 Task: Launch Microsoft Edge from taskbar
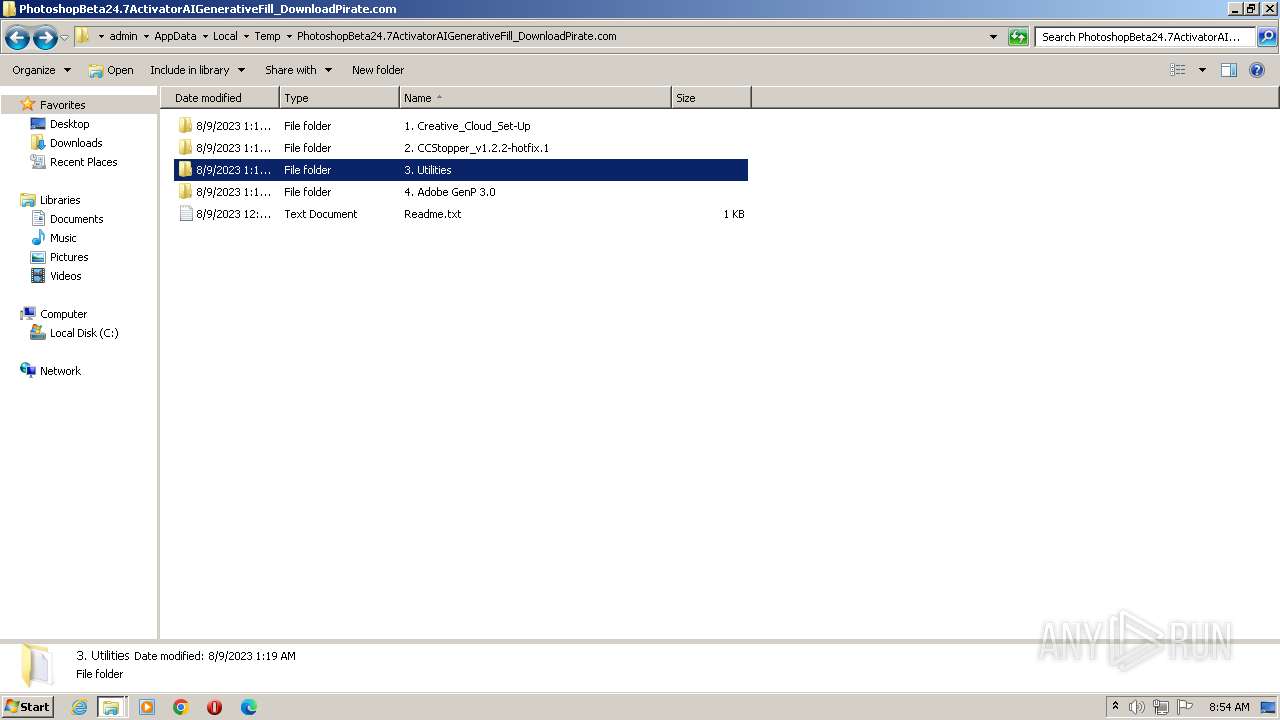coord(249,707)
